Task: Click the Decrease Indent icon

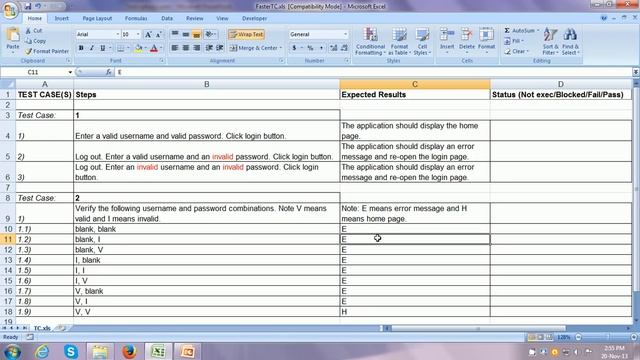Action: tap(209, 48)
